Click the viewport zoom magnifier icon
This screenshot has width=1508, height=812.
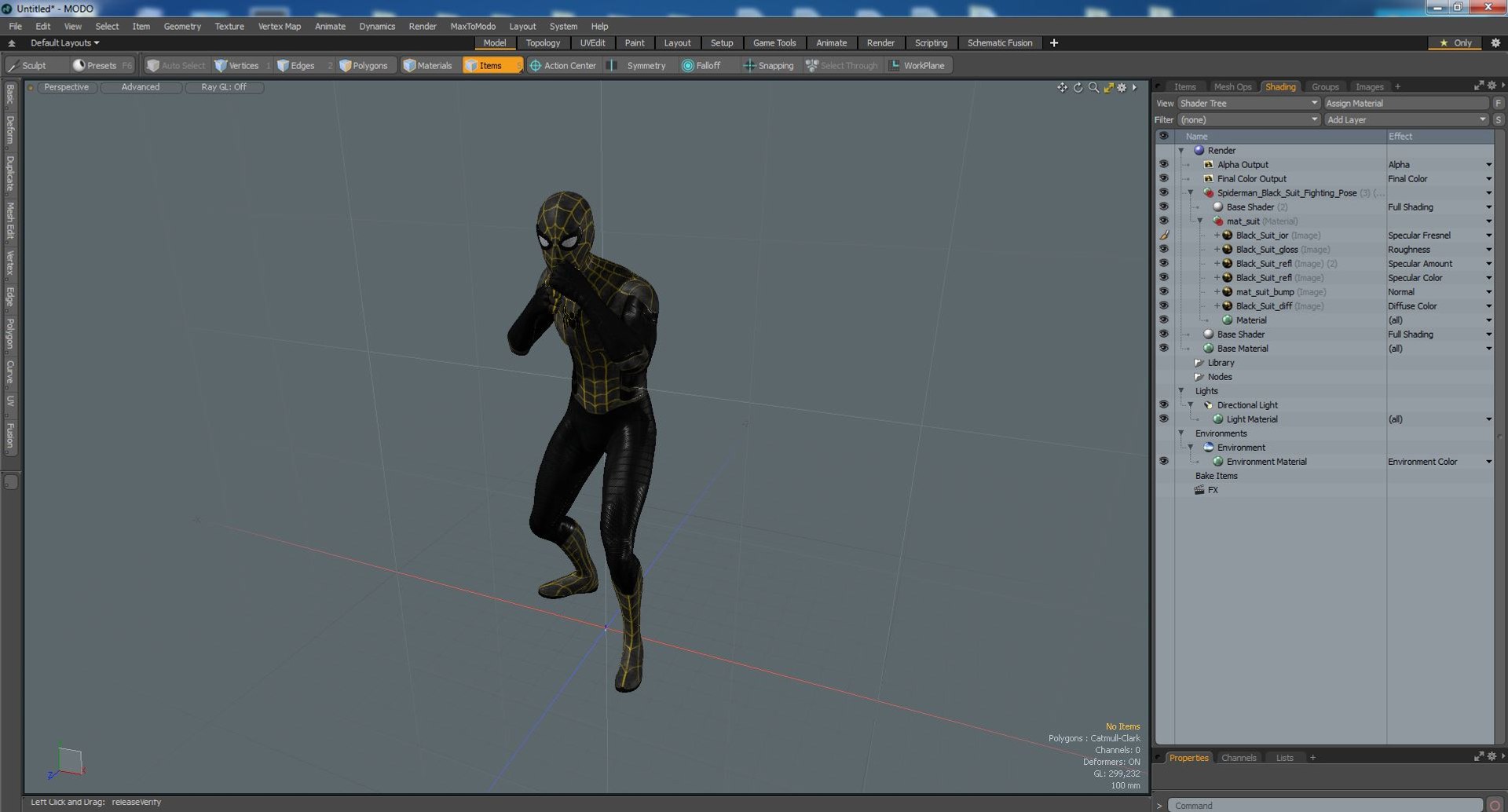click(x=1093, y=88)
